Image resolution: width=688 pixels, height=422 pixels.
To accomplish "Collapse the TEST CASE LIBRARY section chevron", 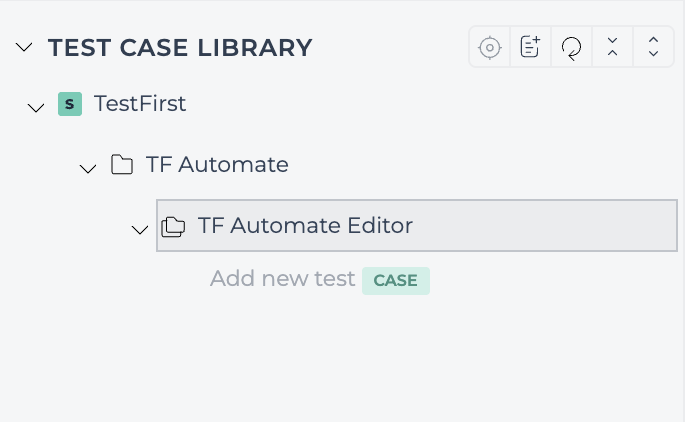I will tap(24, 46).
